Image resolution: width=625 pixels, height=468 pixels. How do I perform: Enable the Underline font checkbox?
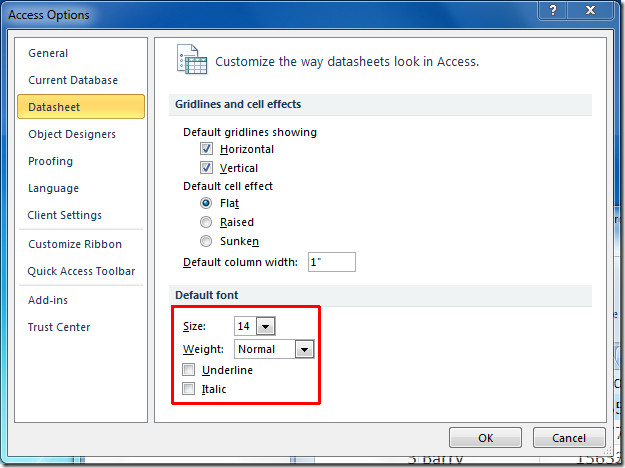[x=189, y=370]
